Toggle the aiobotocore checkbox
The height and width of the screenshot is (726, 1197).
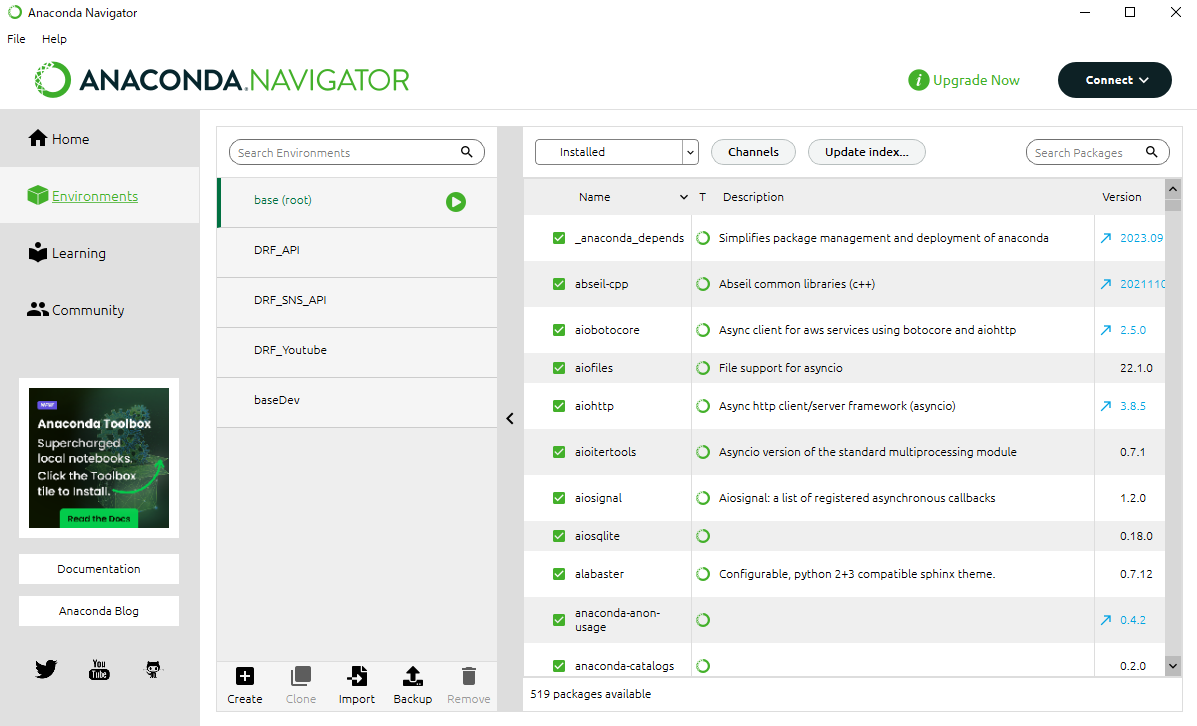pos(559,330)
